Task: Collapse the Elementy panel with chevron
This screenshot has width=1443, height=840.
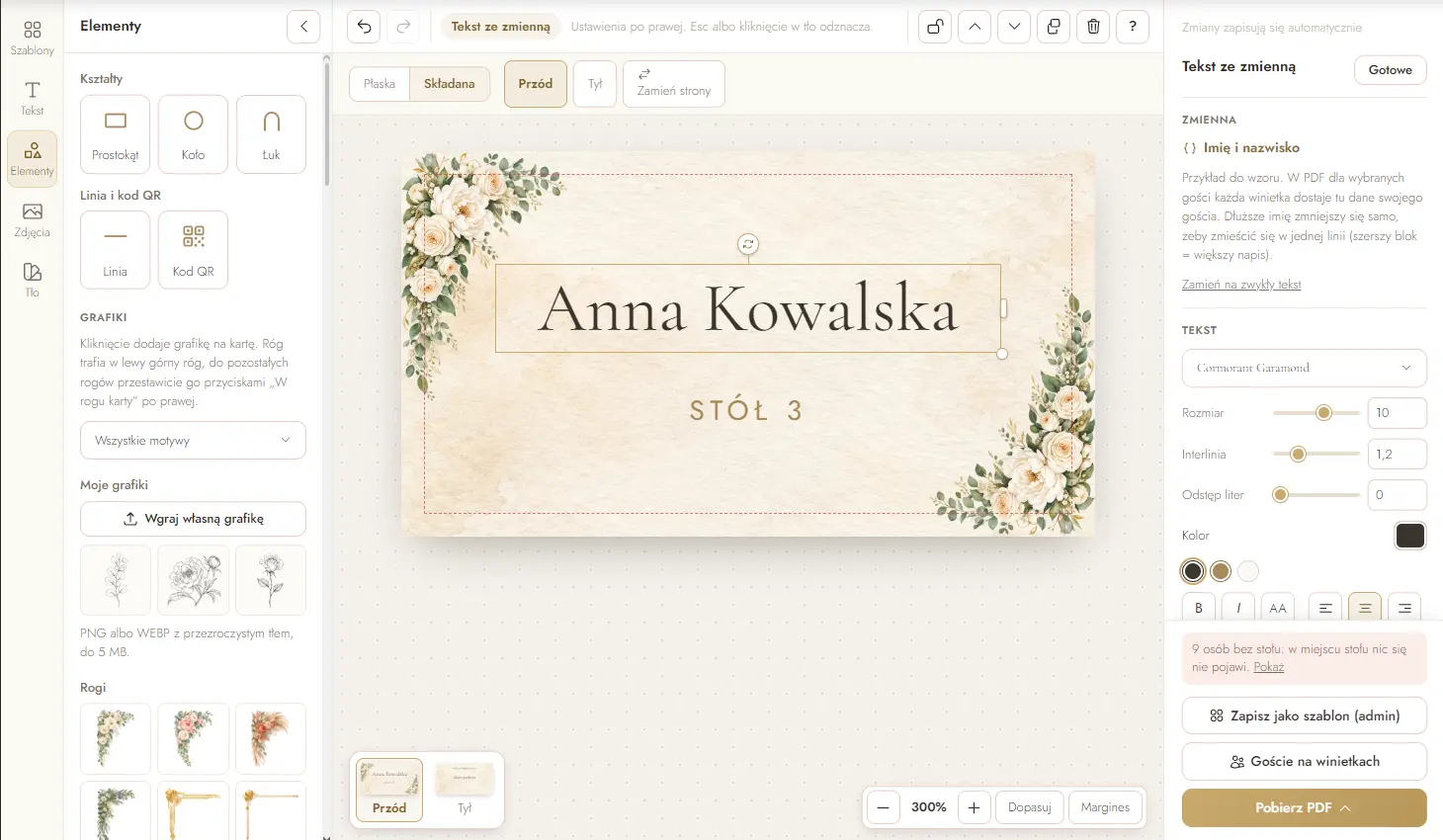Action: click(303, 27)
